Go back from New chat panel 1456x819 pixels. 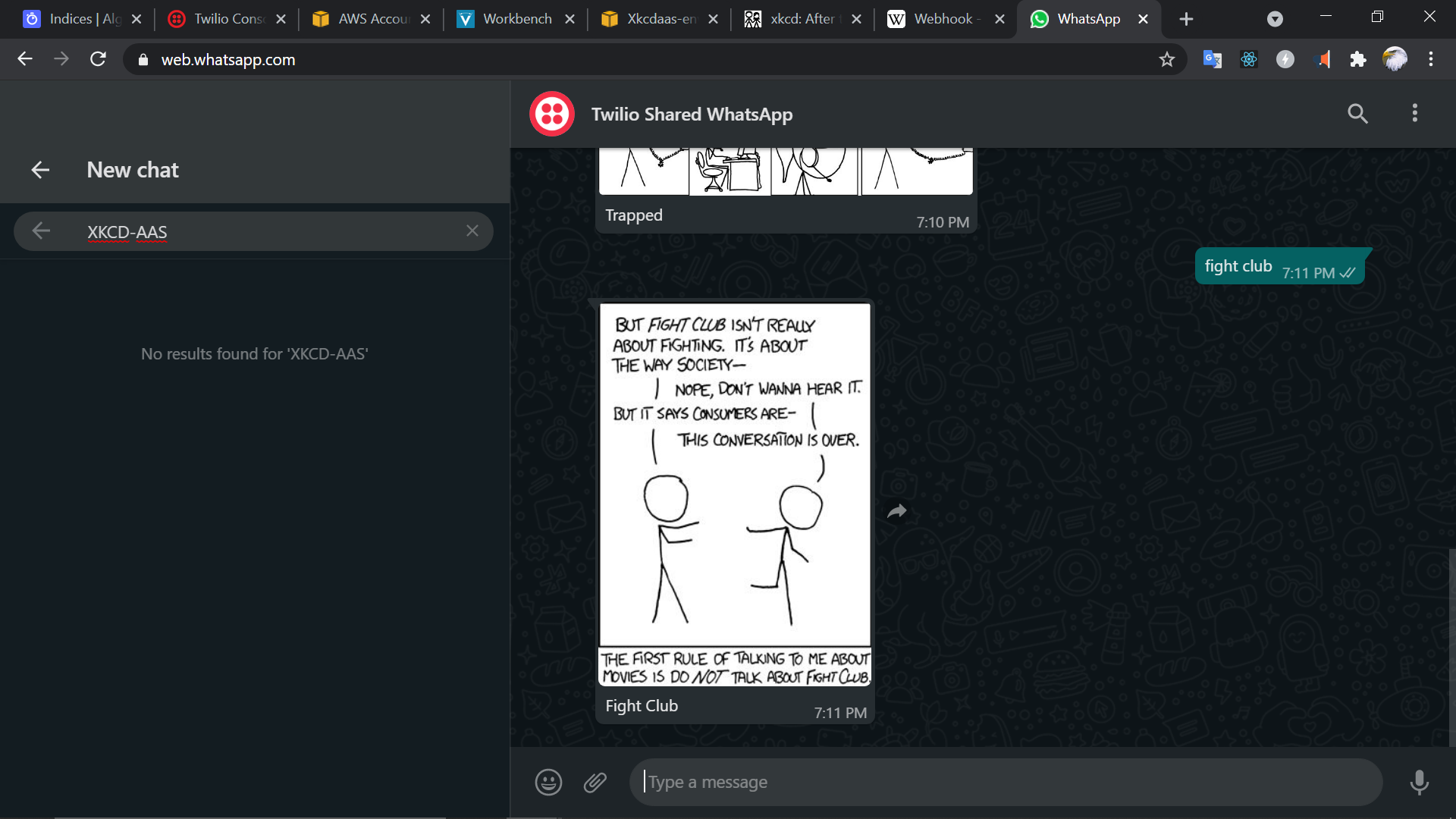40,170
